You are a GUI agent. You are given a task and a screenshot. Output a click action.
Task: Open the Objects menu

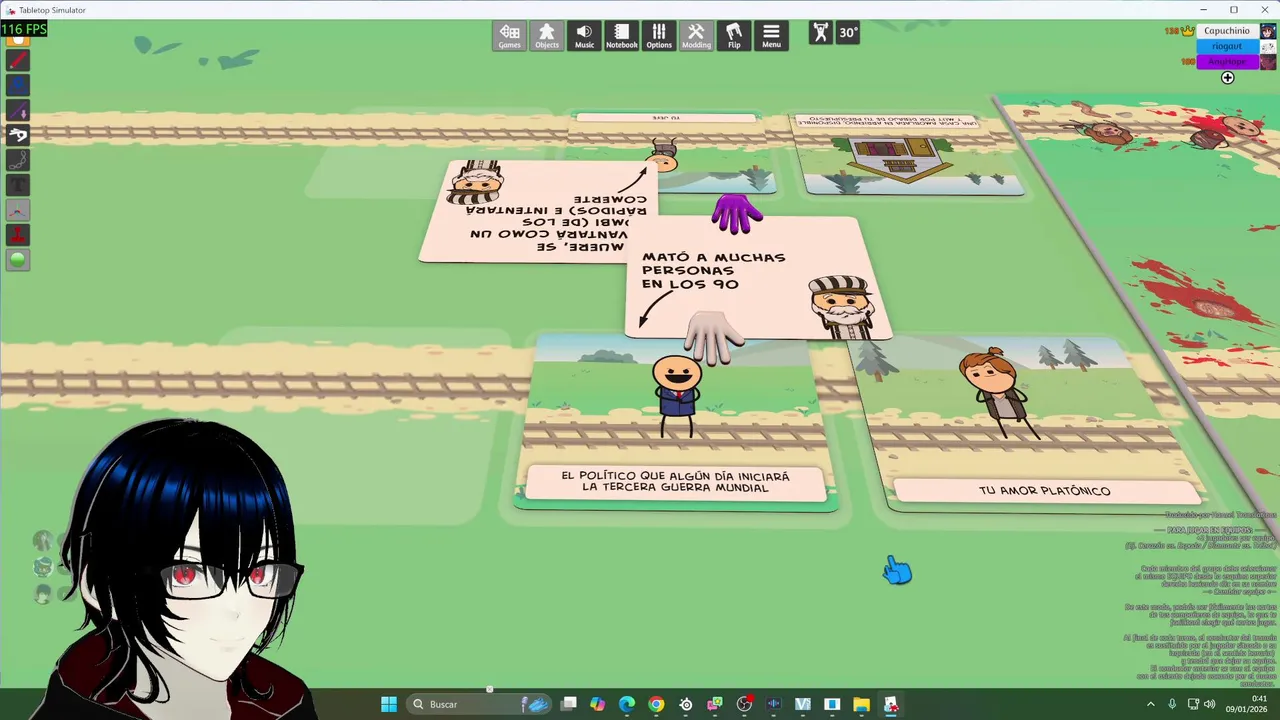547,36
